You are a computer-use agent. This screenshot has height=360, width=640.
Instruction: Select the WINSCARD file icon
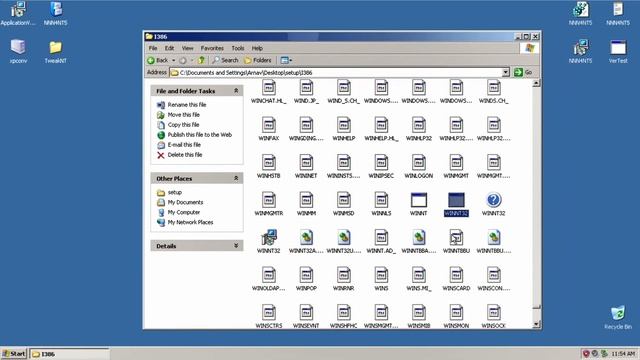(456, 275)
